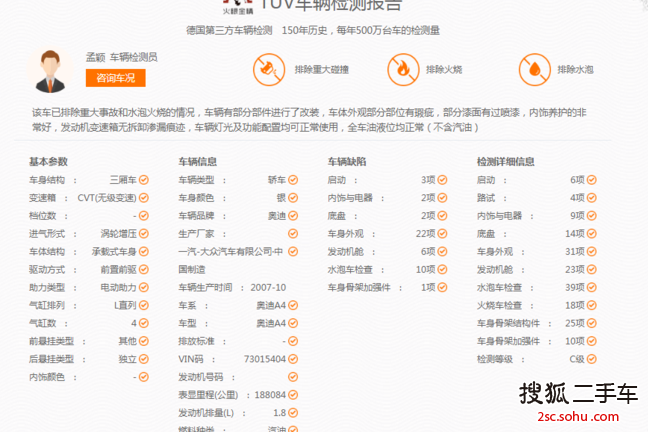The width and height of the screenshot is (648, 432).
Task: Click check icon beside 电动助力
Action: coord(144,287)
